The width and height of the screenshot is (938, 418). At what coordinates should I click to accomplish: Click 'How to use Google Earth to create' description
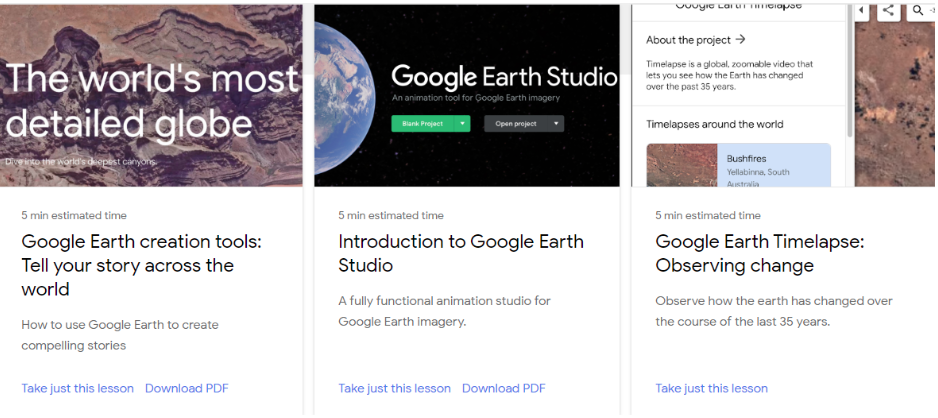(120, 335)
